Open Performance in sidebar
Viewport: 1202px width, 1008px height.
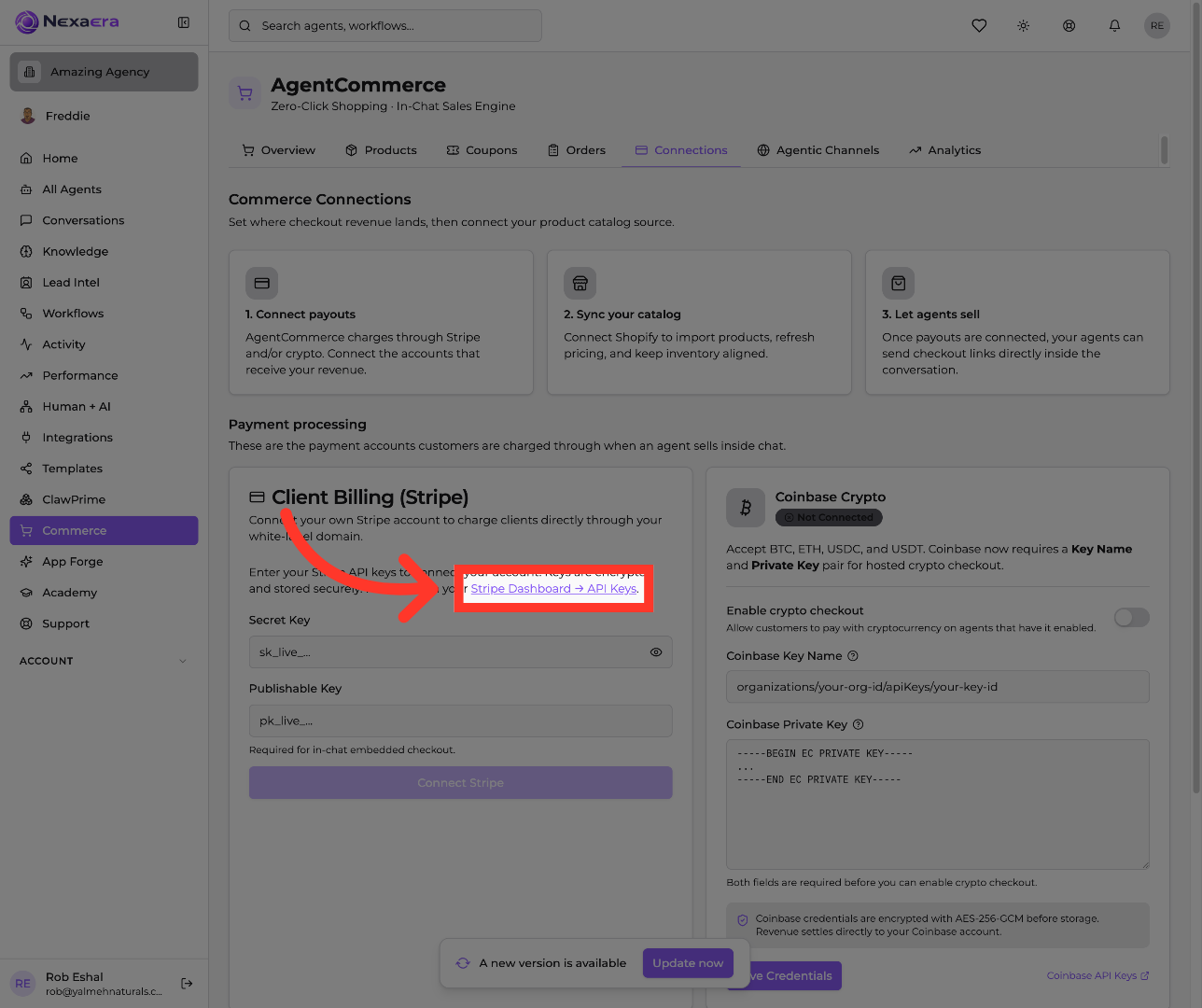coord(104,375)
